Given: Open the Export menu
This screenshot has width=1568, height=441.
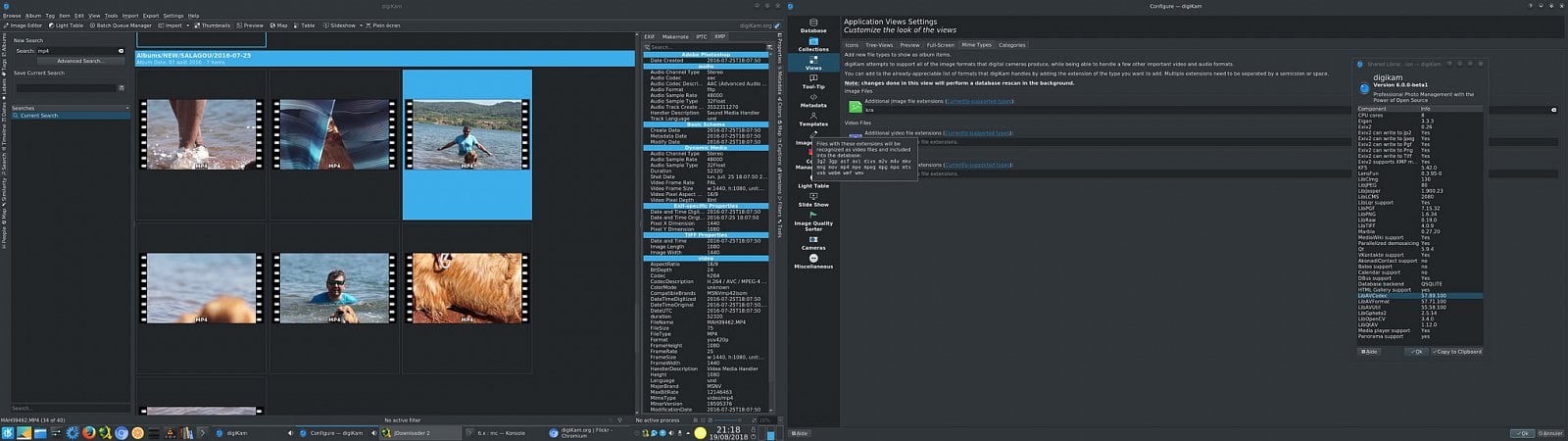Looking at the screenshot, I should click(x=150, y=16).
